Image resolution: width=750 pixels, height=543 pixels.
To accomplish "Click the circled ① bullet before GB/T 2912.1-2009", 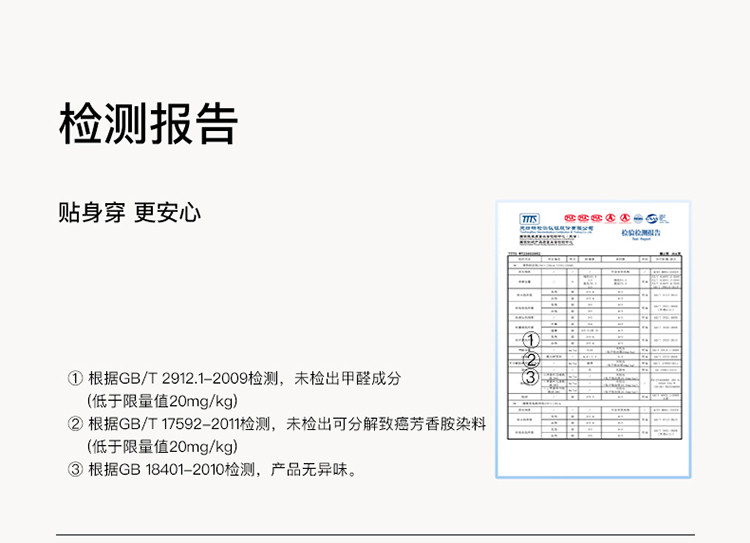I will pyautogui.click(x=75, y=379).
